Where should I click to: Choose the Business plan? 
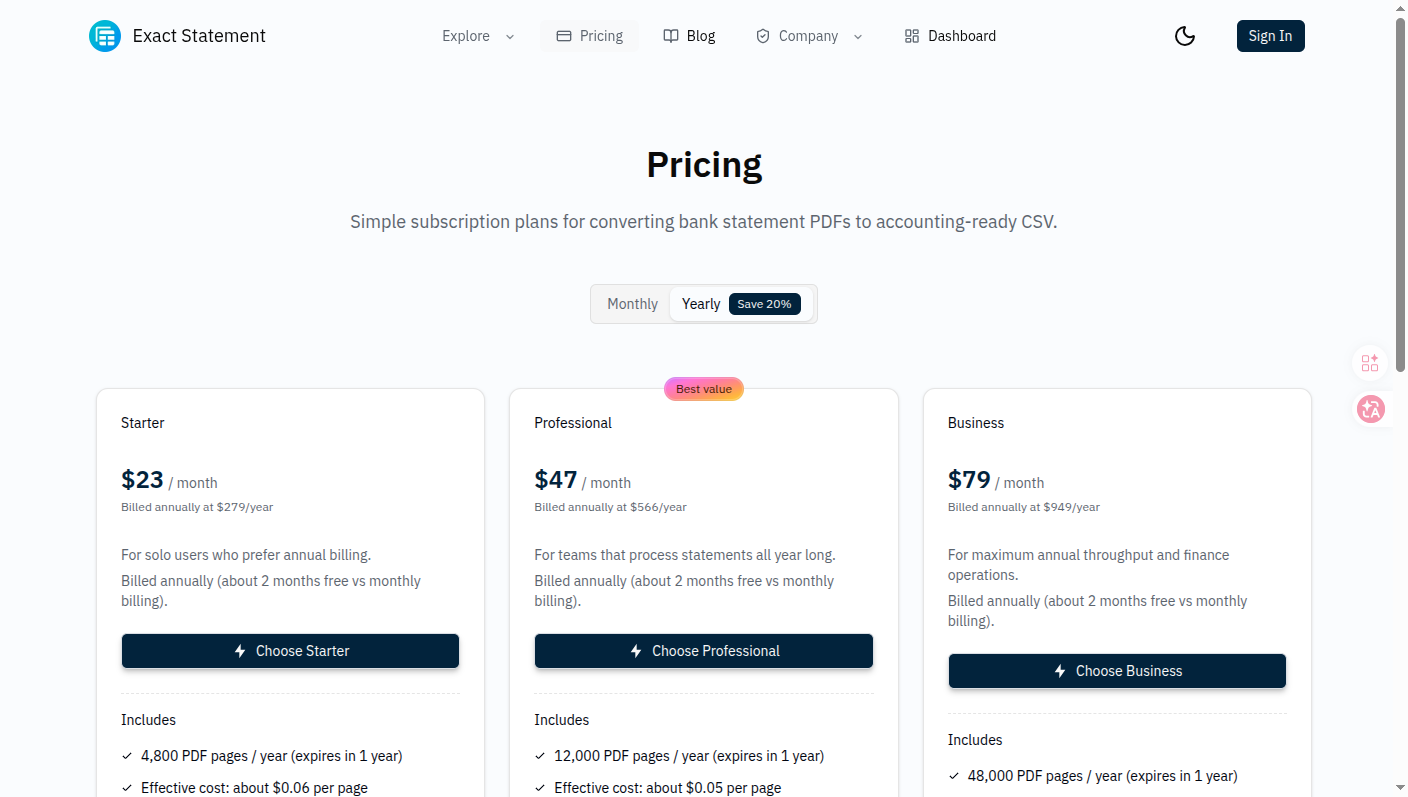(1117, 671)
